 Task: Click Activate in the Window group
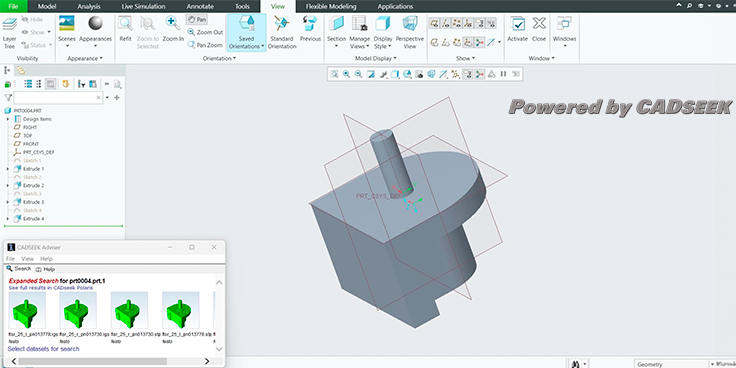pos(517,29)
